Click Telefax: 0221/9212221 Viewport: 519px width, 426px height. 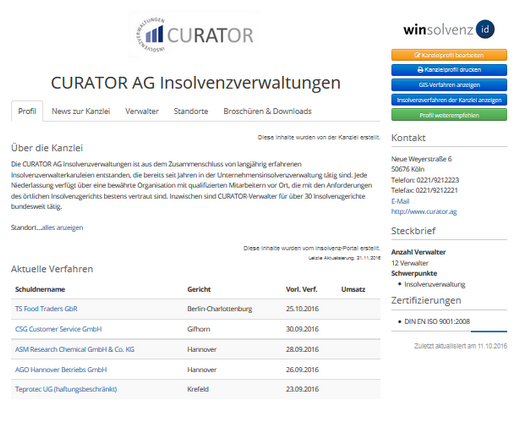click(x=424, y=190)
